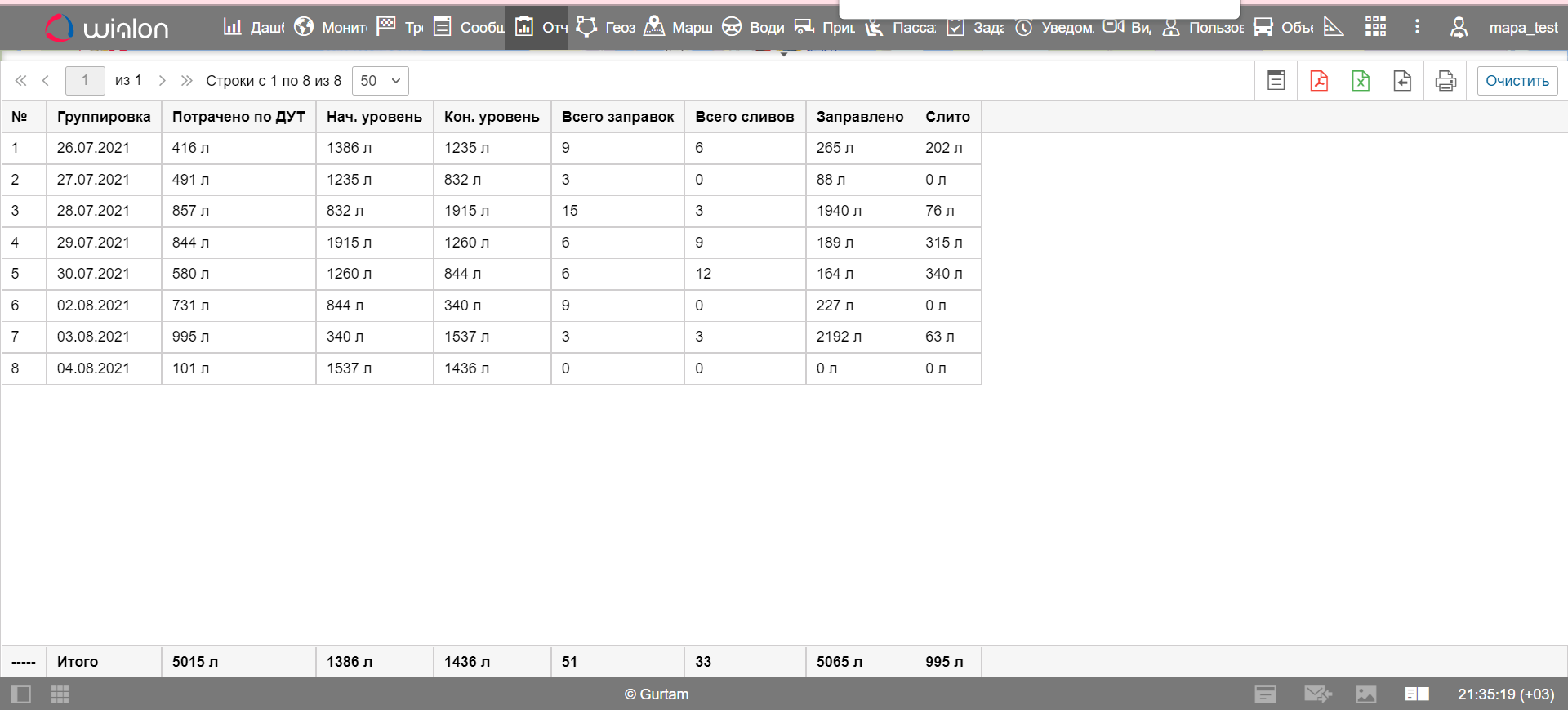Click the Wialon logo

(x=106, y=28)
